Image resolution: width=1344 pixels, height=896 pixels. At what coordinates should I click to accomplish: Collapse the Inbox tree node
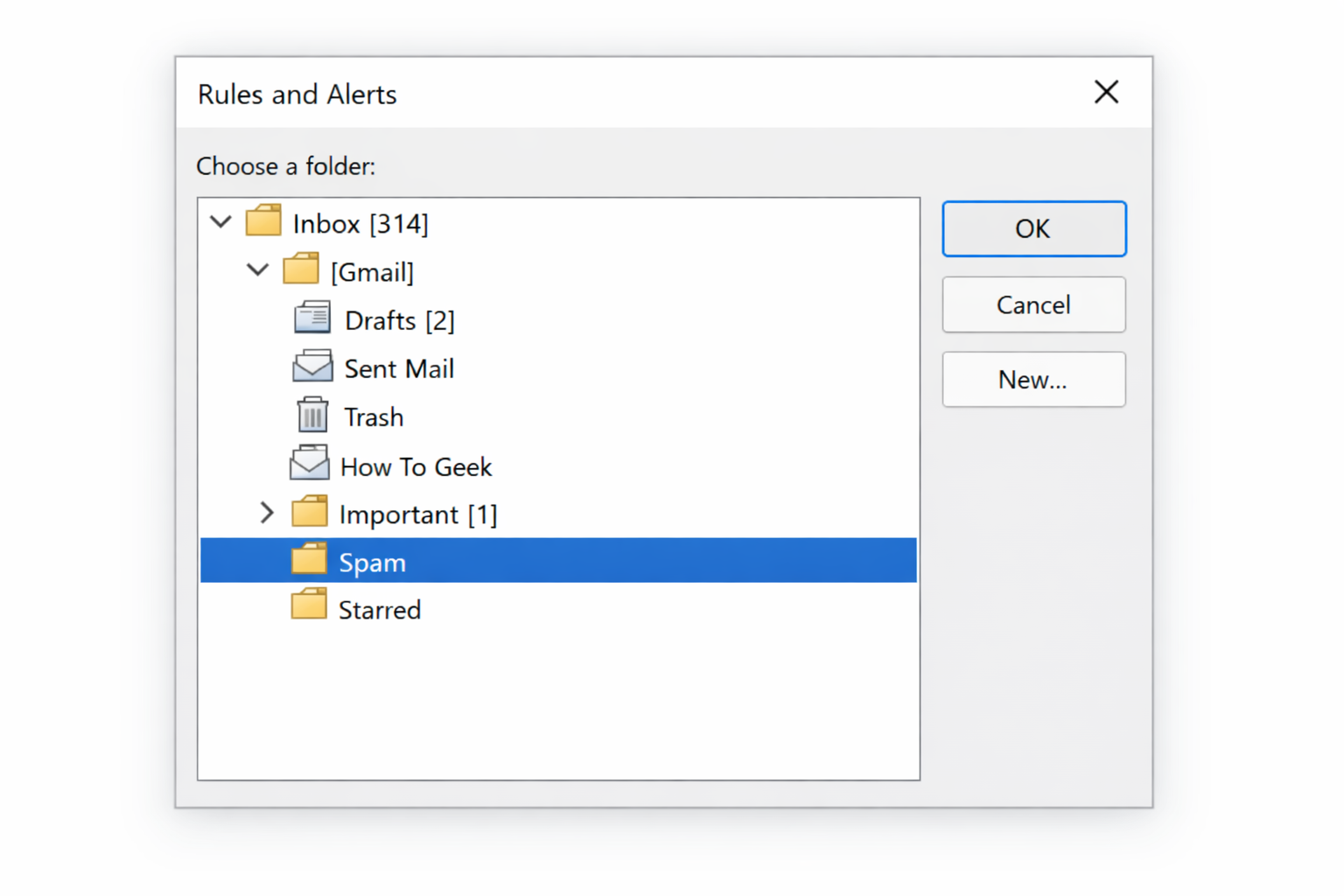pyautogui.click(x=220, y=221)
